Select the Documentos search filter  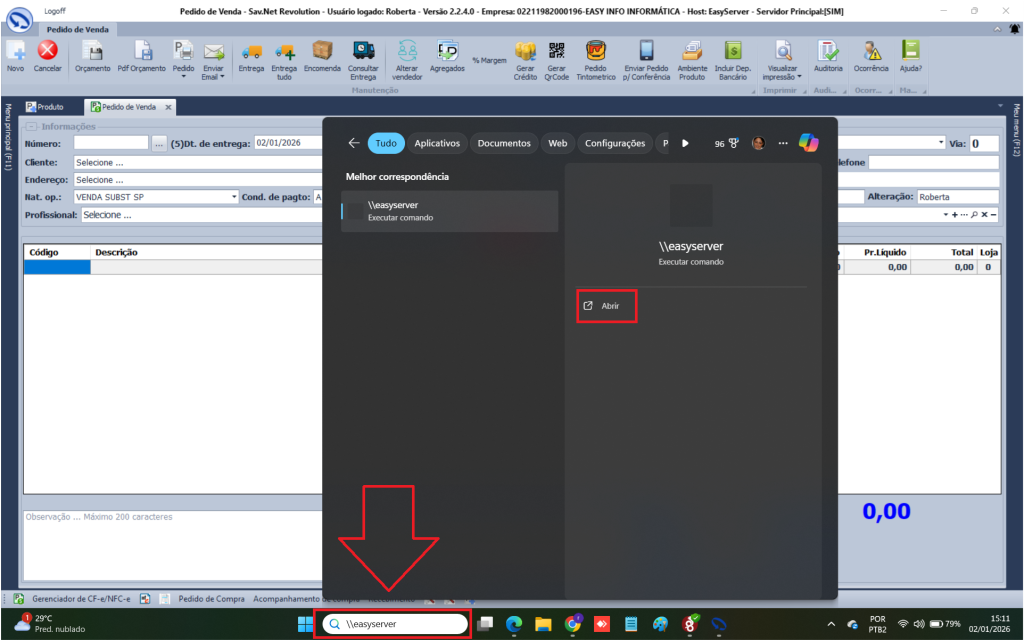503,143
